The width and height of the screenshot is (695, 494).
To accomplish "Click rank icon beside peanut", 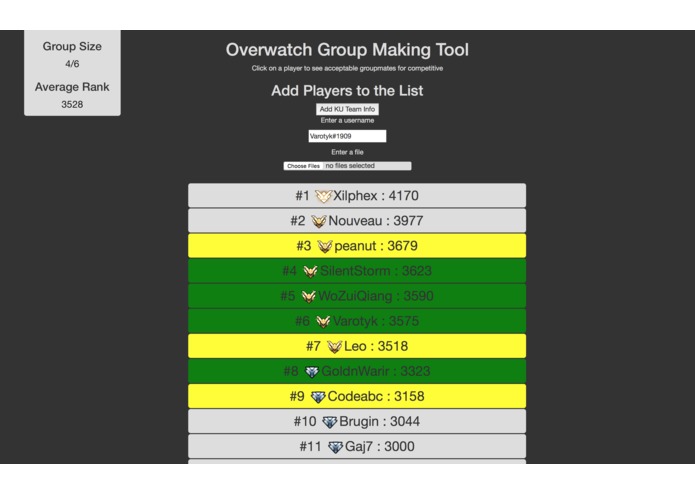I will (x=324, y=246).
